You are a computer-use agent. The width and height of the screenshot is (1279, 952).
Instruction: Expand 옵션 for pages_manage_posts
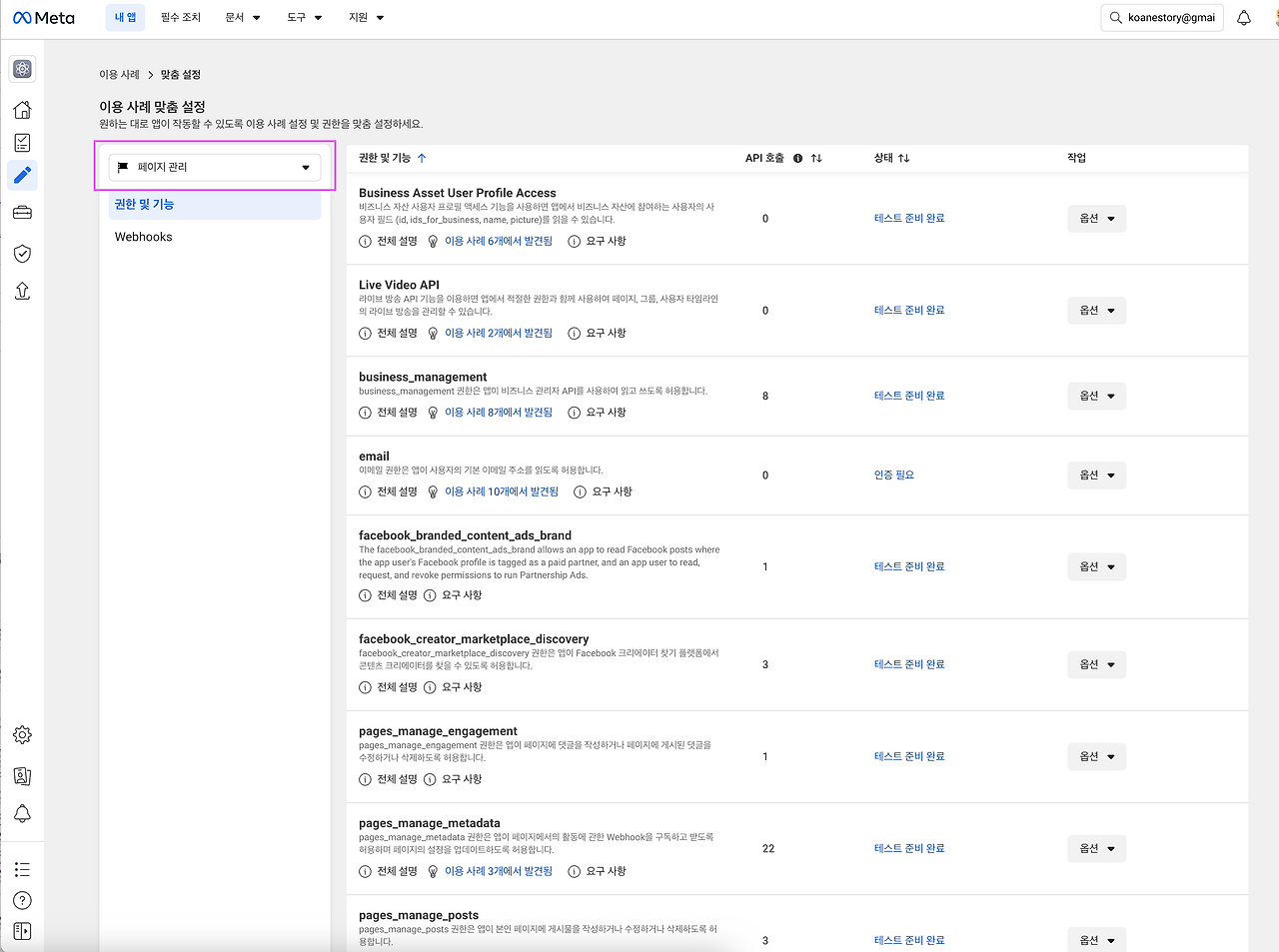click(1096, 940)
